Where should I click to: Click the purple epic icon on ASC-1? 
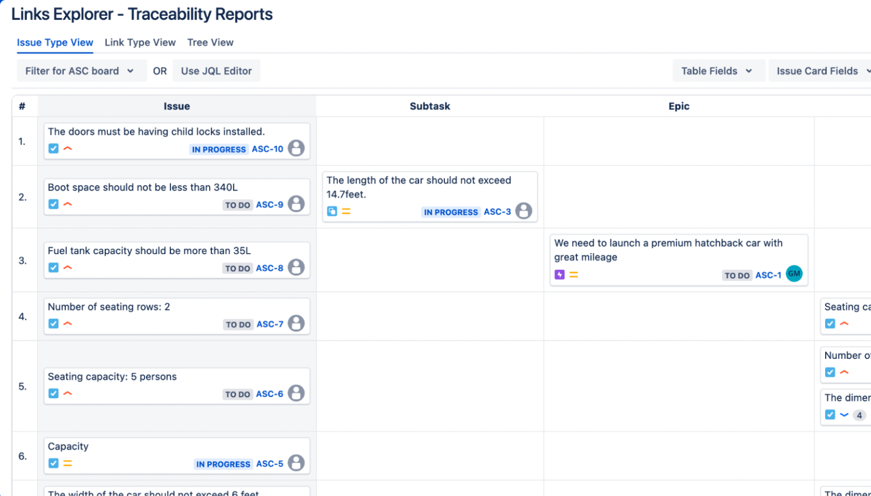560,274
